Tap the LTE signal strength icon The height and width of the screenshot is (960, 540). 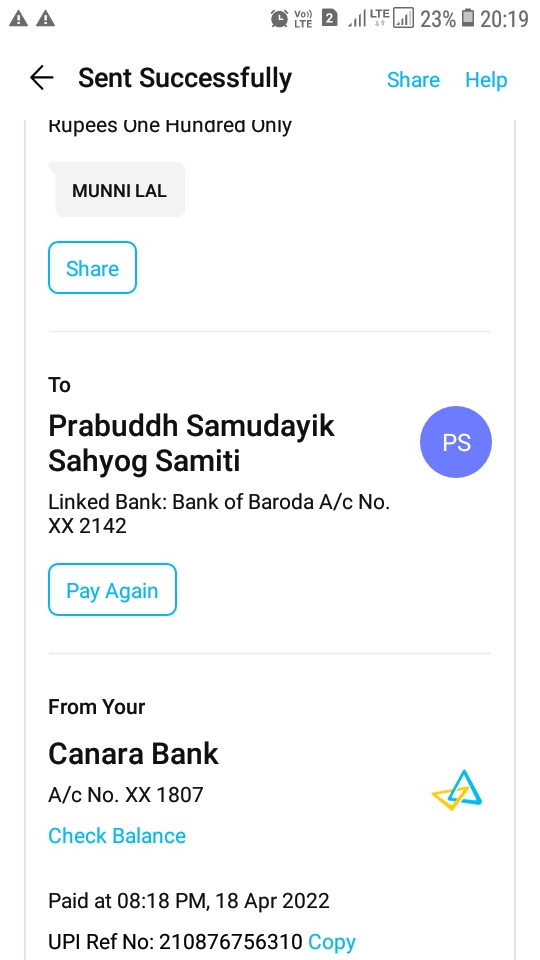click(x=369, y=18)
